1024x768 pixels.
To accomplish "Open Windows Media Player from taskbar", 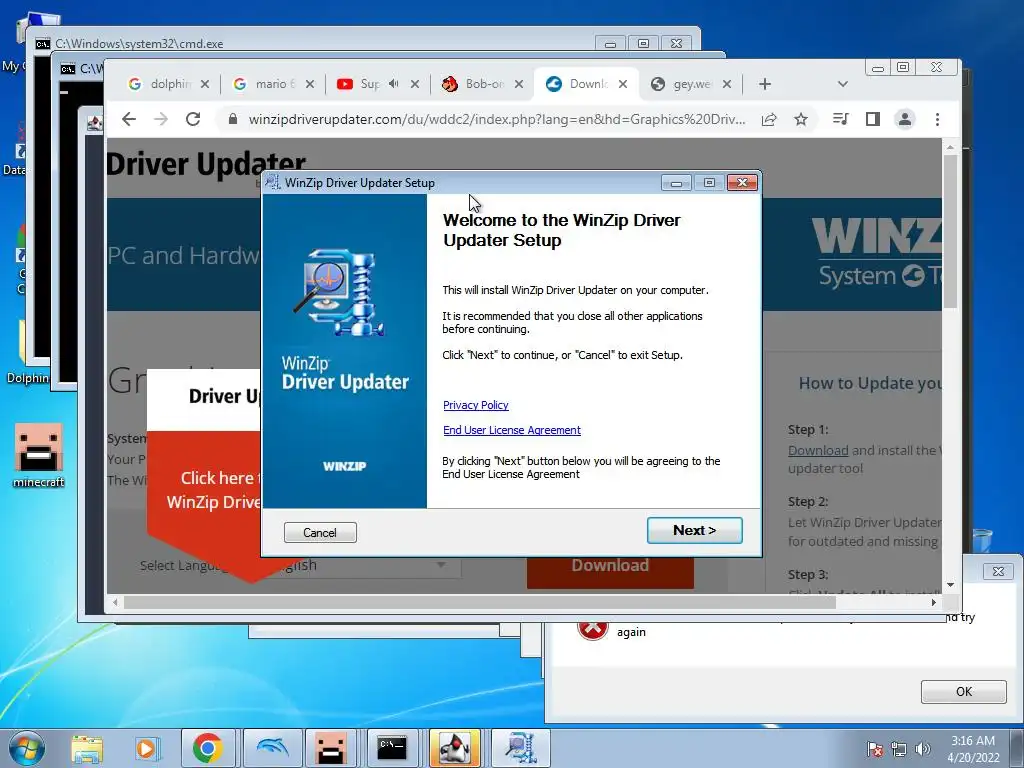I will coord(146,748).
